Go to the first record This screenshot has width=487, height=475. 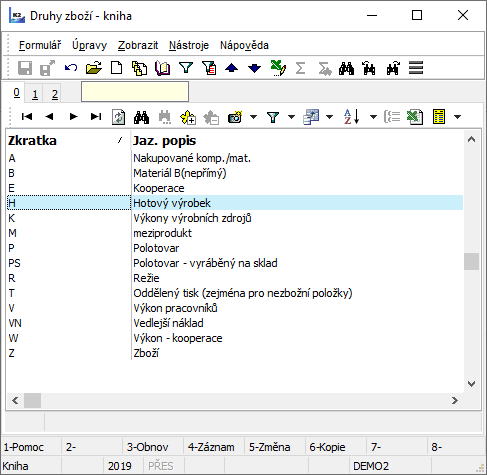pos(27,117)
